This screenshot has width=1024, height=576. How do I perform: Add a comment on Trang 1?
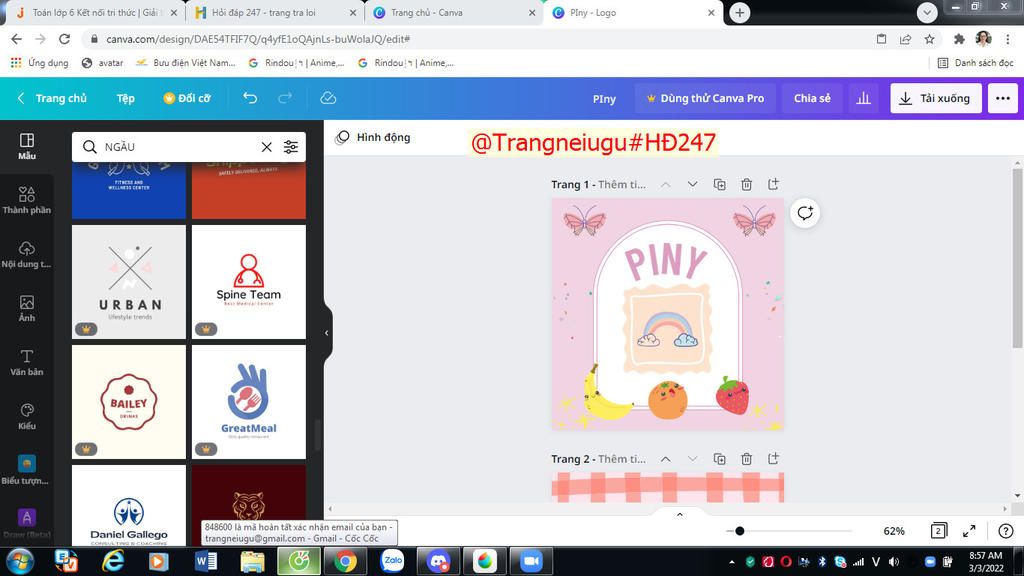(805, 213)
